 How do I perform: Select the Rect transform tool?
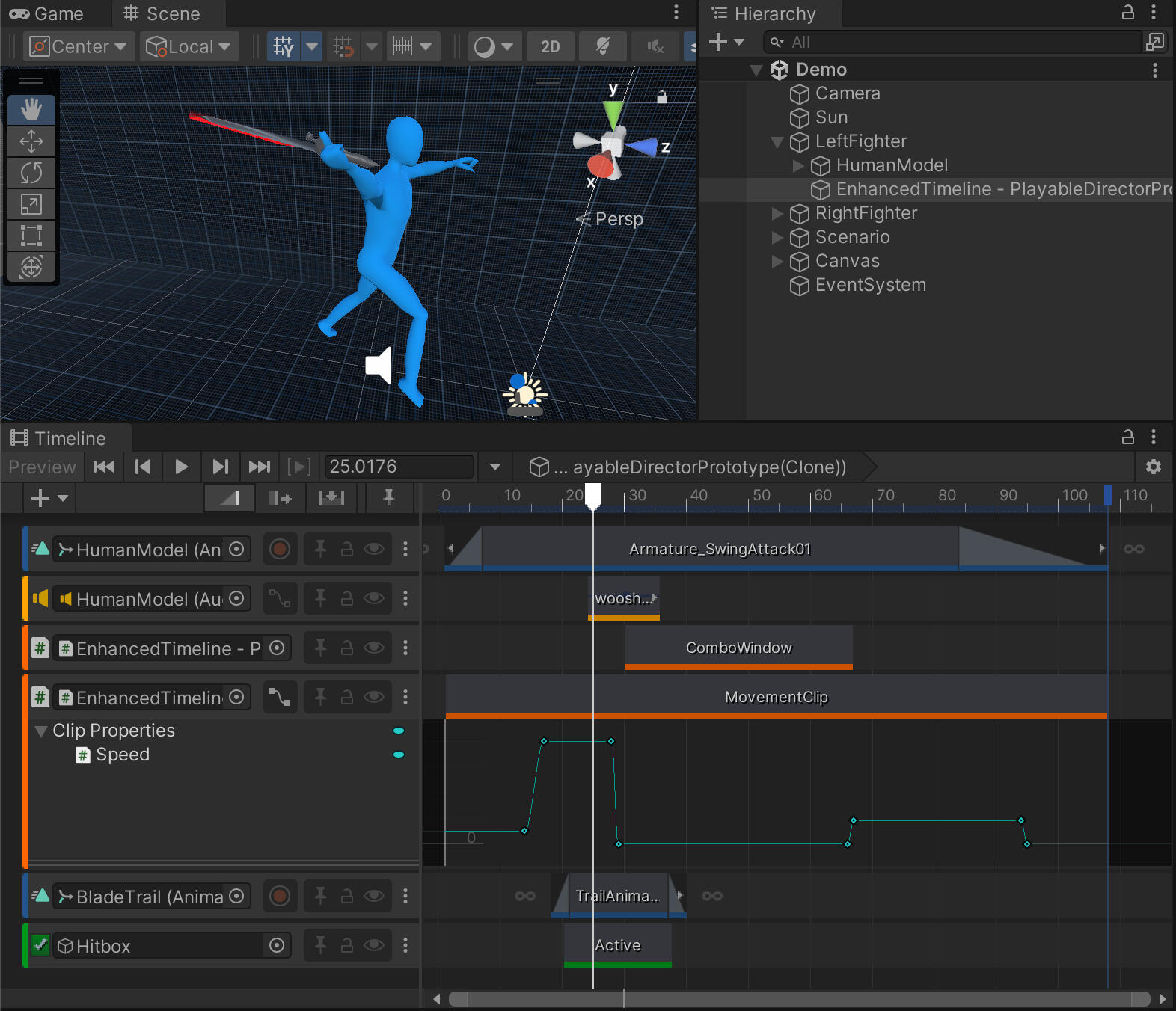(31, 236)
